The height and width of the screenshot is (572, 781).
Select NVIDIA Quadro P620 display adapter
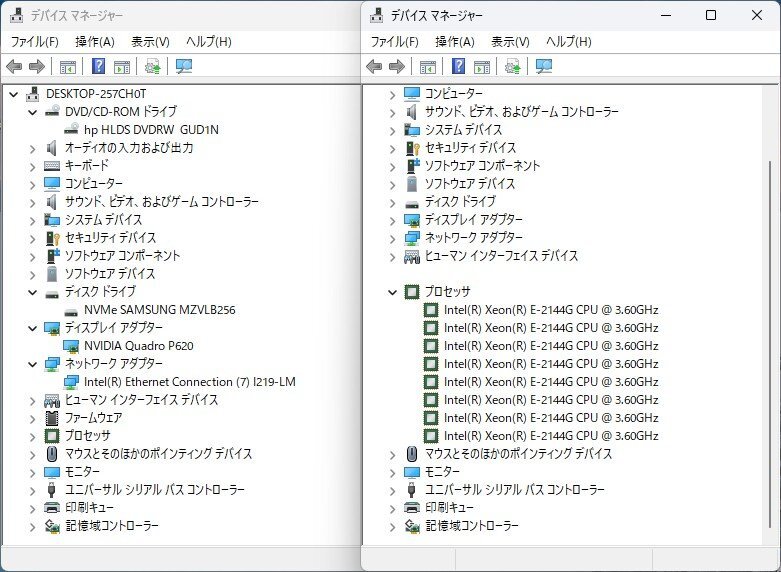[138, 346]
